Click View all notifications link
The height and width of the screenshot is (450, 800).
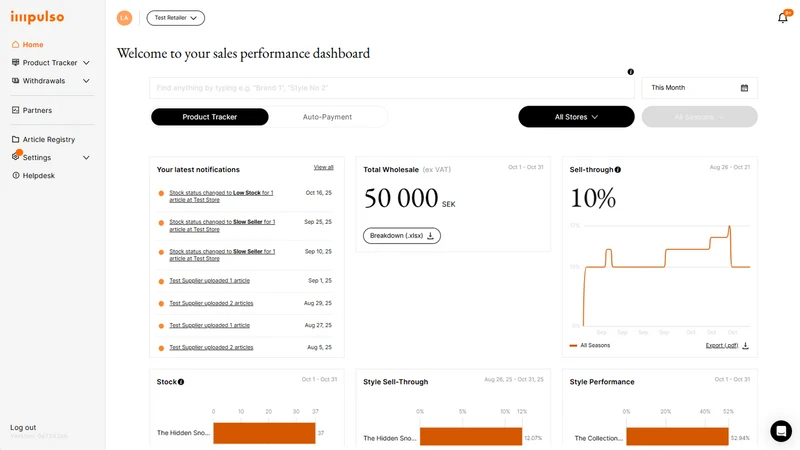pyautogui.click(x=323, y=167)
